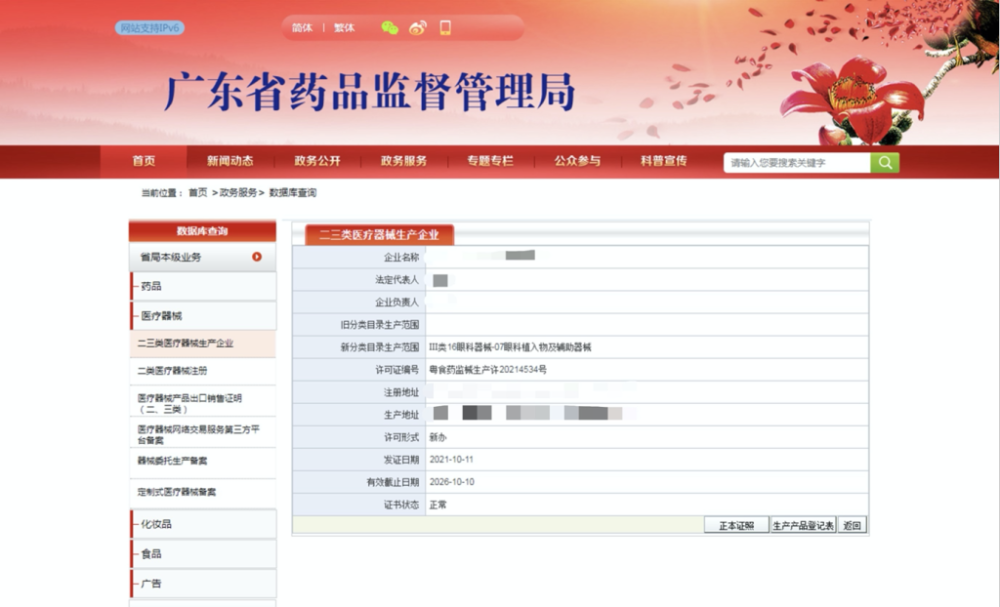Collapse the 医疗器械 sidebar section
The height and width of the screenshot is (607, 1000).
coord(161,316)
